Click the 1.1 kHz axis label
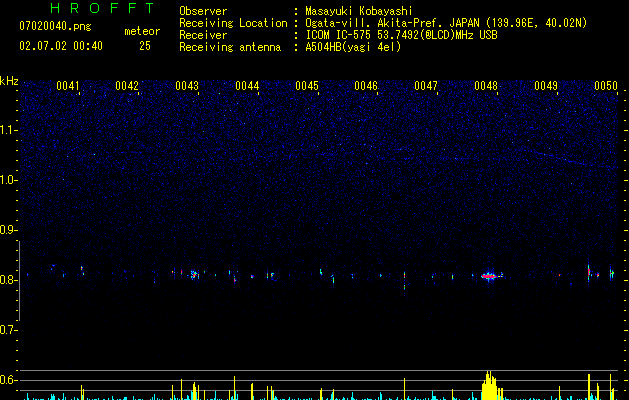This screenshot has width=629, height=400. (x=8, y=130)
